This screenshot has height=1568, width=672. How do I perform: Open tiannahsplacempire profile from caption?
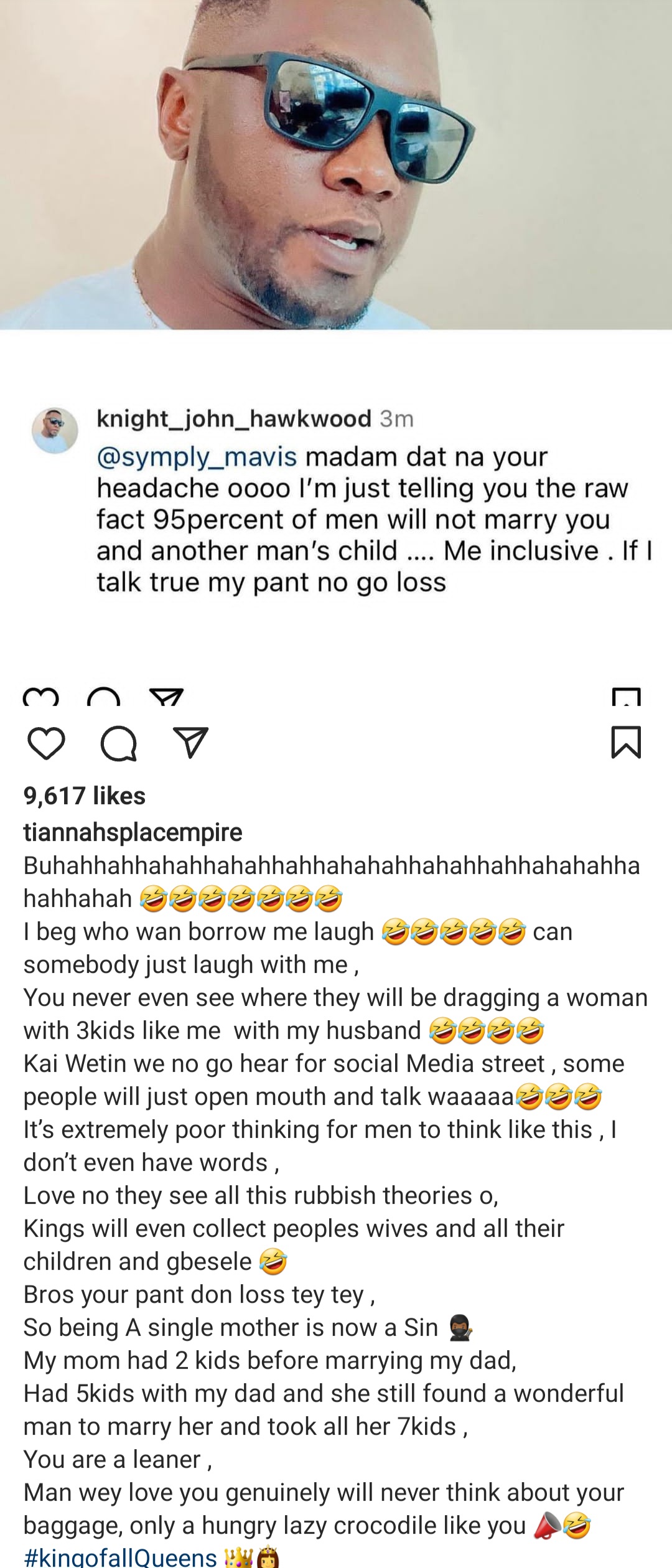133,832
